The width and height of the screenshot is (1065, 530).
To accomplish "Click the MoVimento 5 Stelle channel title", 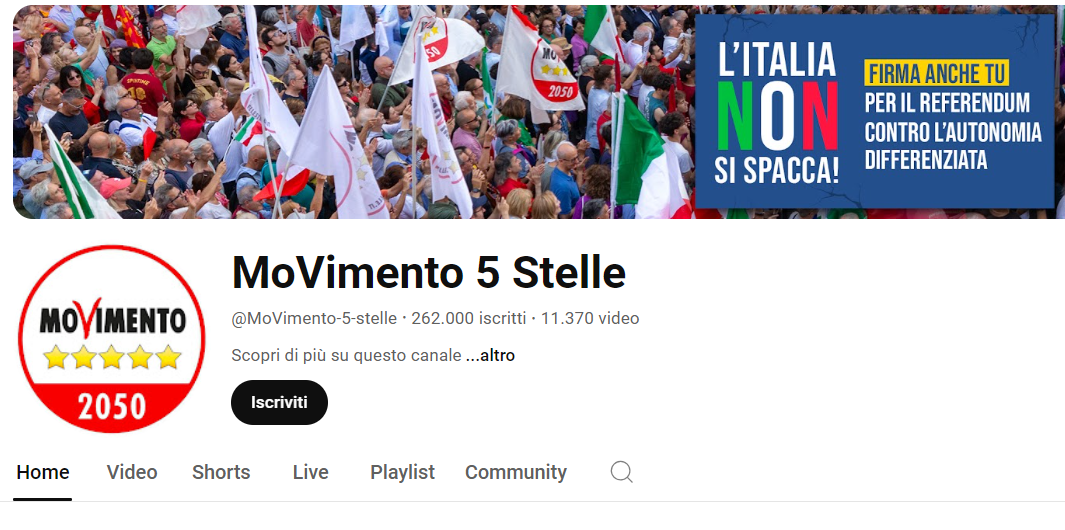I will [x=429, y=272].
